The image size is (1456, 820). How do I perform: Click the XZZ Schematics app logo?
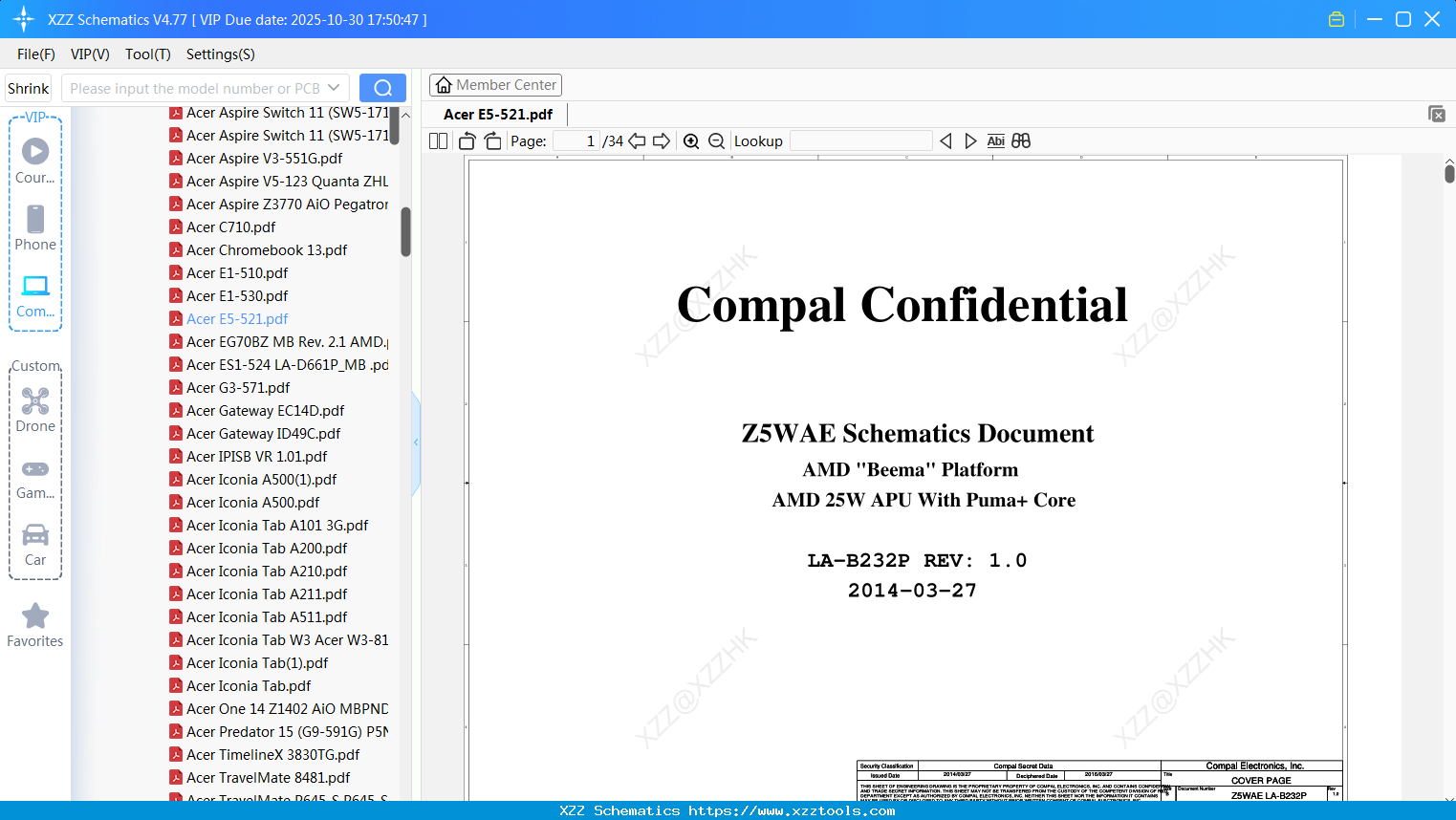click(x=23, y=19)
